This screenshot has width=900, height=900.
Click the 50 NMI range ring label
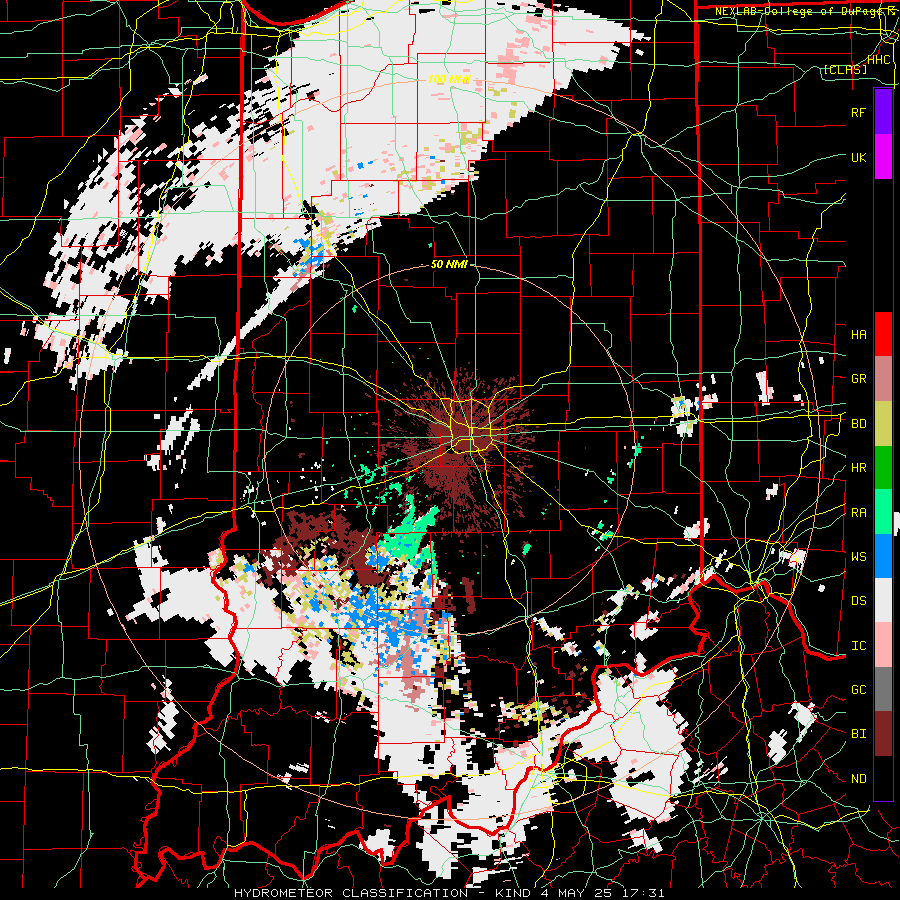[449, 264]
